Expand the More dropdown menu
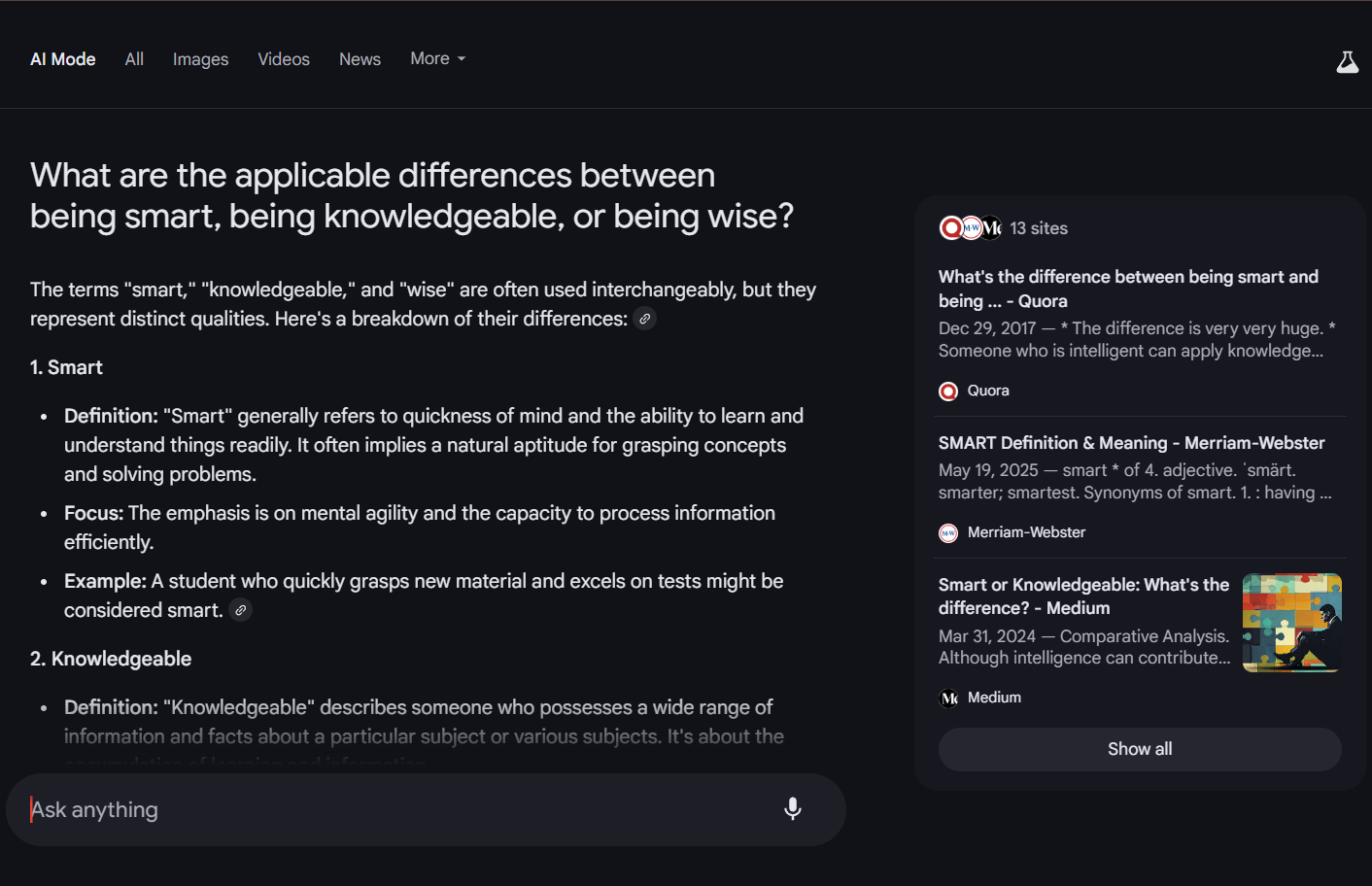 tap(437, 58)
